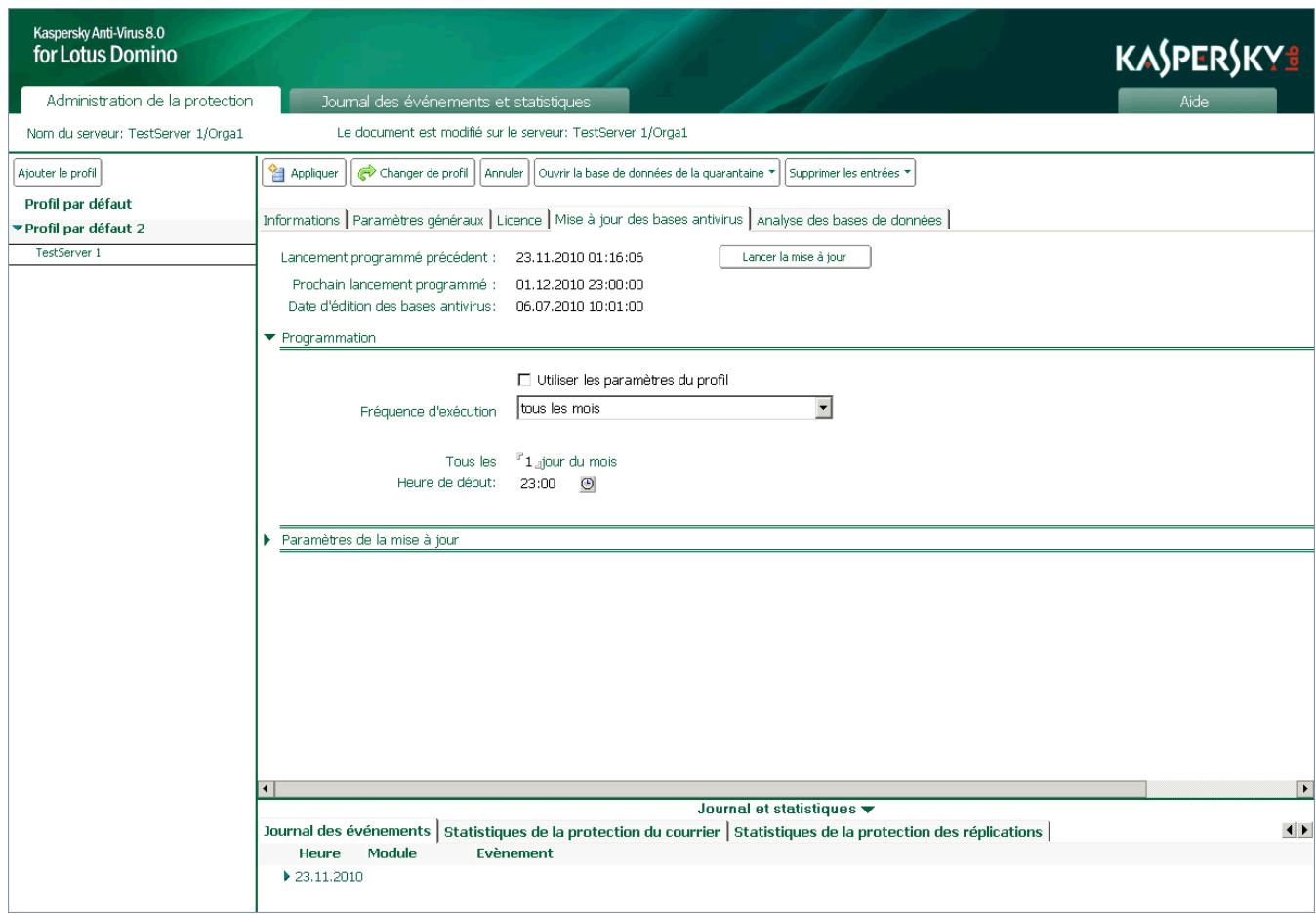This screenshot has height=915, width=1316.
Task: Click the Annuler button
Action: [504, 173]
